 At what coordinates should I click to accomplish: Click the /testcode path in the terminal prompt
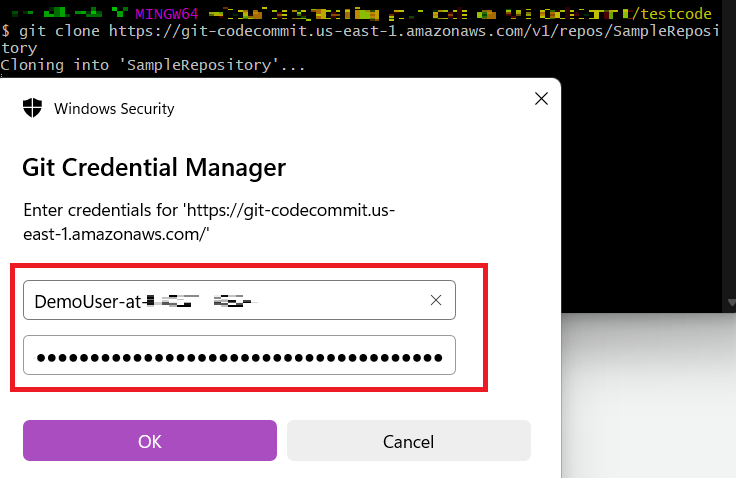(672, 14)
